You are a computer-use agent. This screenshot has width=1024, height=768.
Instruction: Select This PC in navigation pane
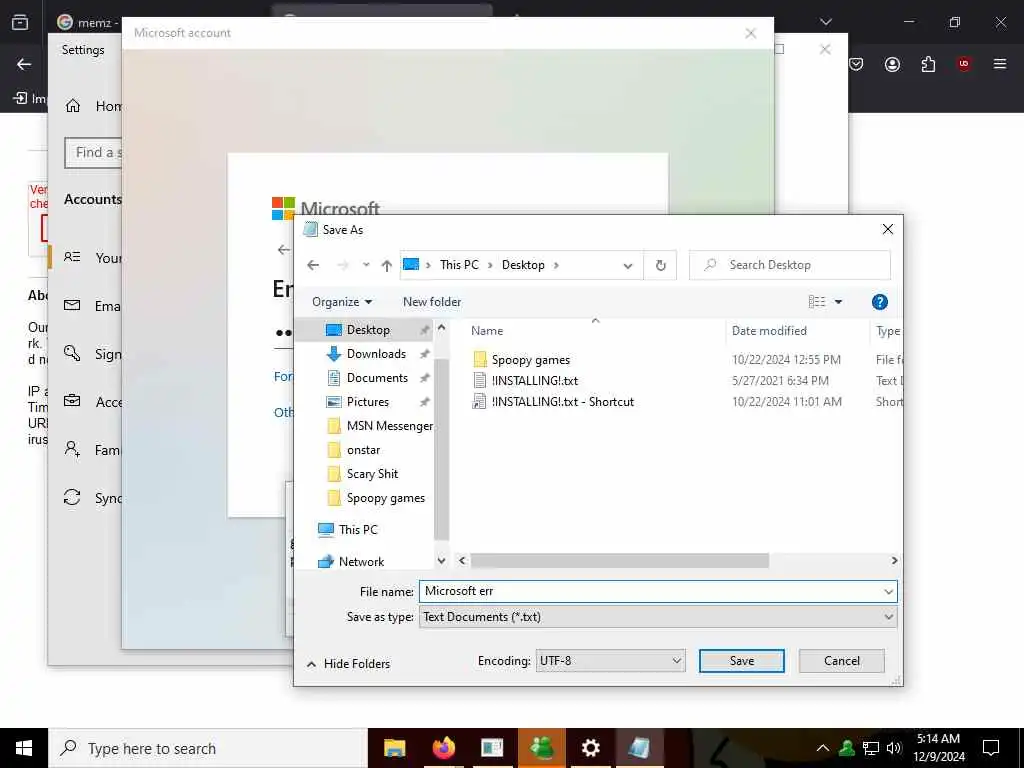358,530
